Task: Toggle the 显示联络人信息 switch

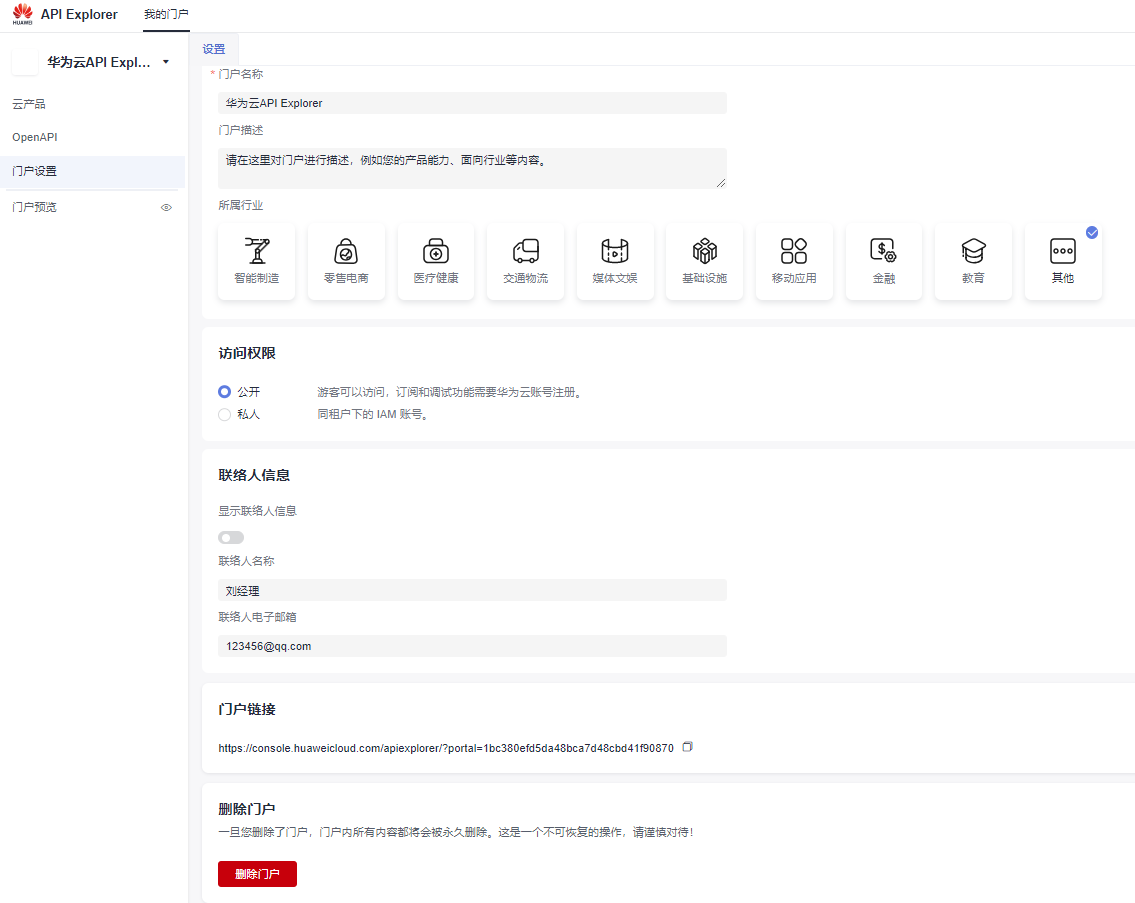Action: (231, 537)
